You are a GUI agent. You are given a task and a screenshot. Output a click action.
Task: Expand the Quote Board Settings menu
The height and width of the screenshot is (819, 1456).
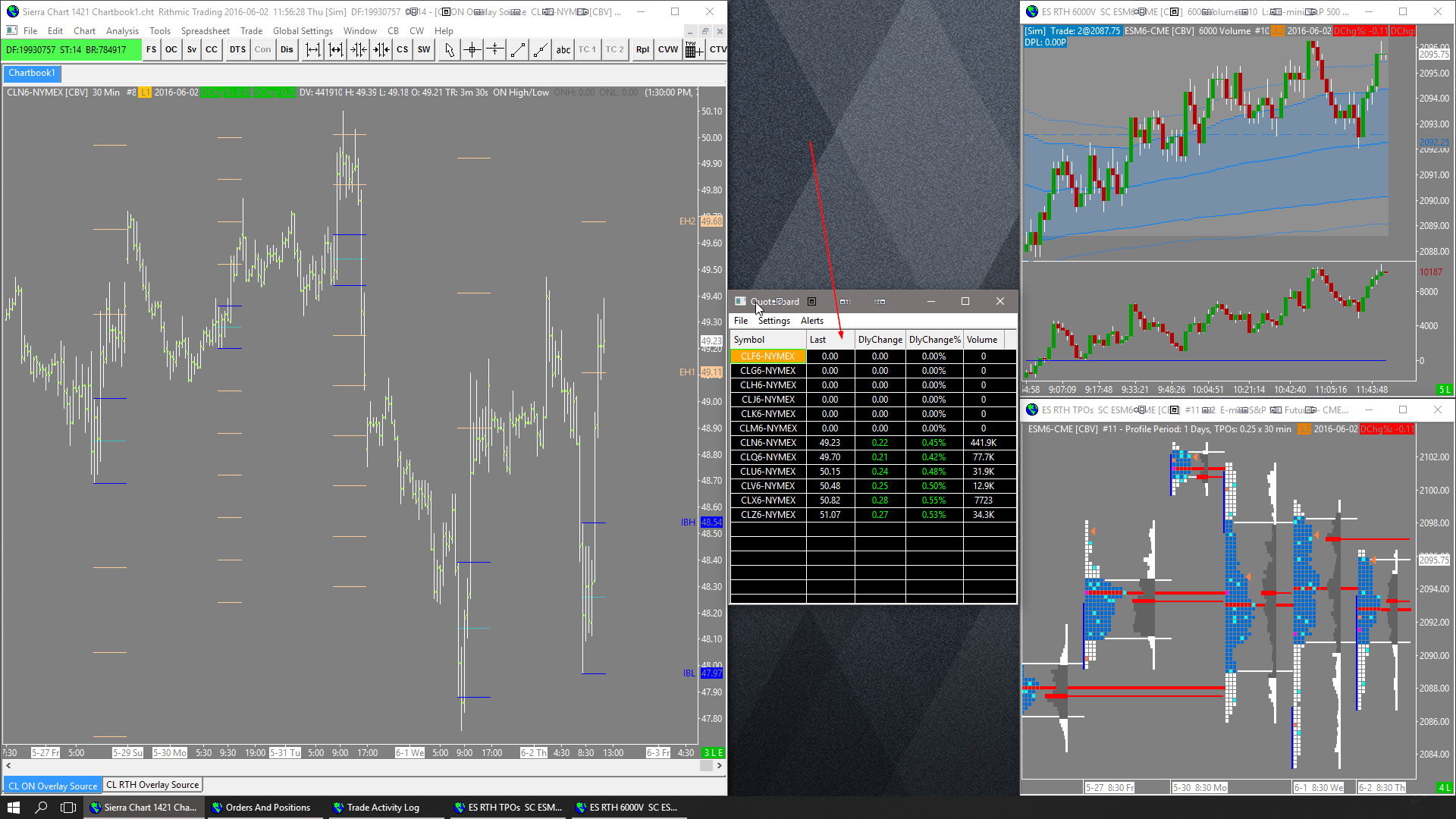point(773,321)
